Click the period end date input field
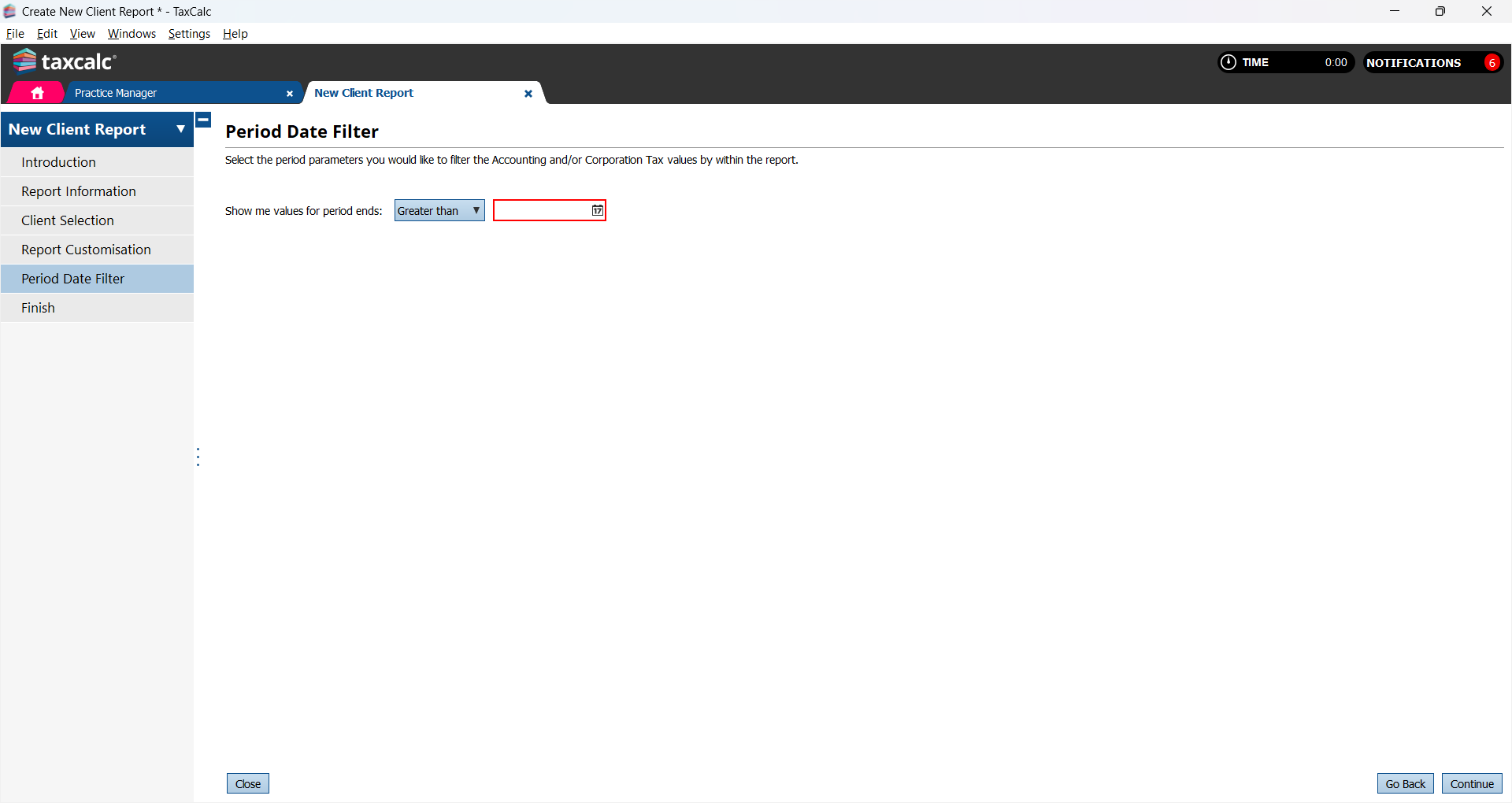 tap(542, 210)
